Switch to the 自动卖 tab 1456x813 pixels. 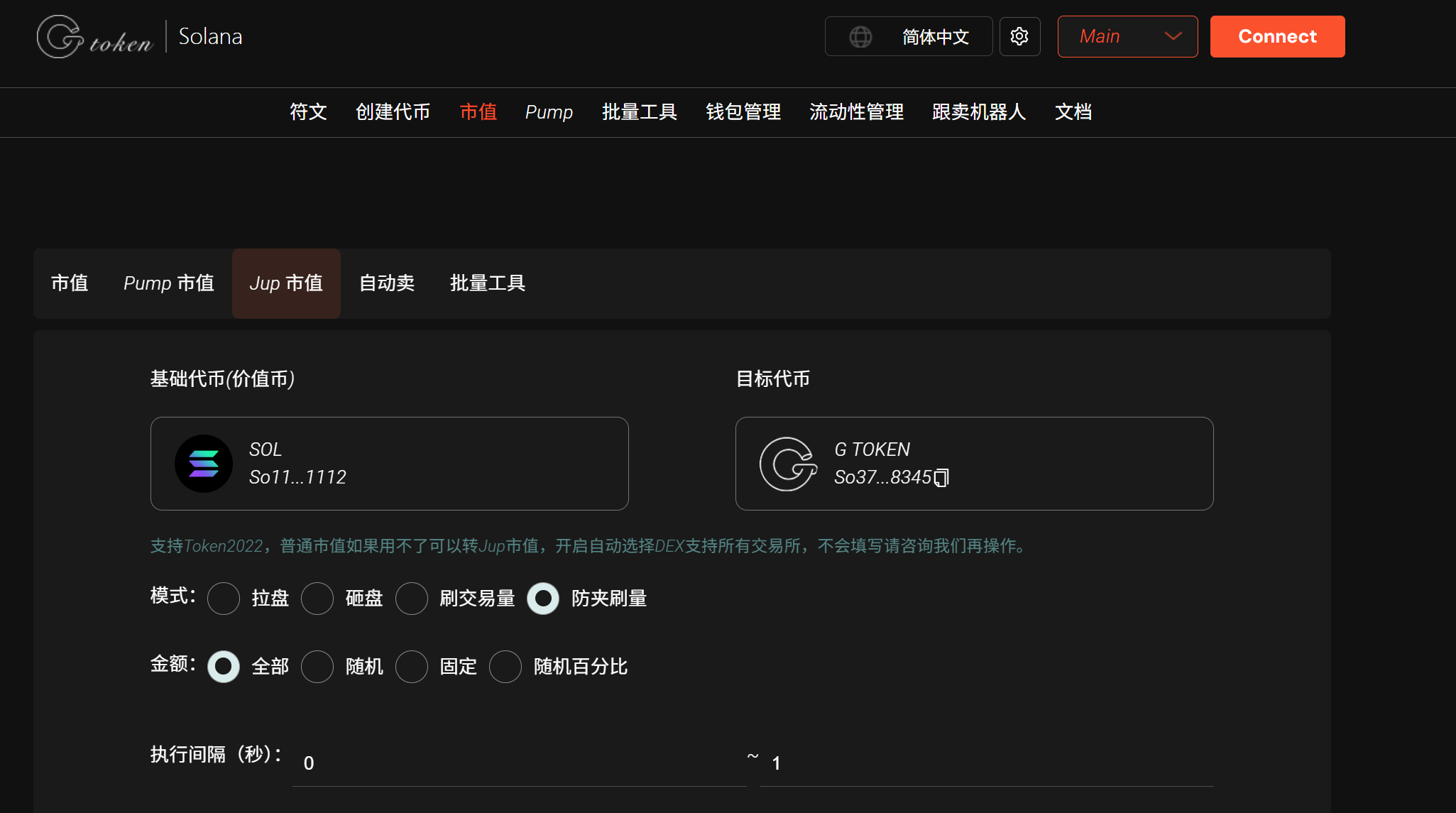(386, 283)
